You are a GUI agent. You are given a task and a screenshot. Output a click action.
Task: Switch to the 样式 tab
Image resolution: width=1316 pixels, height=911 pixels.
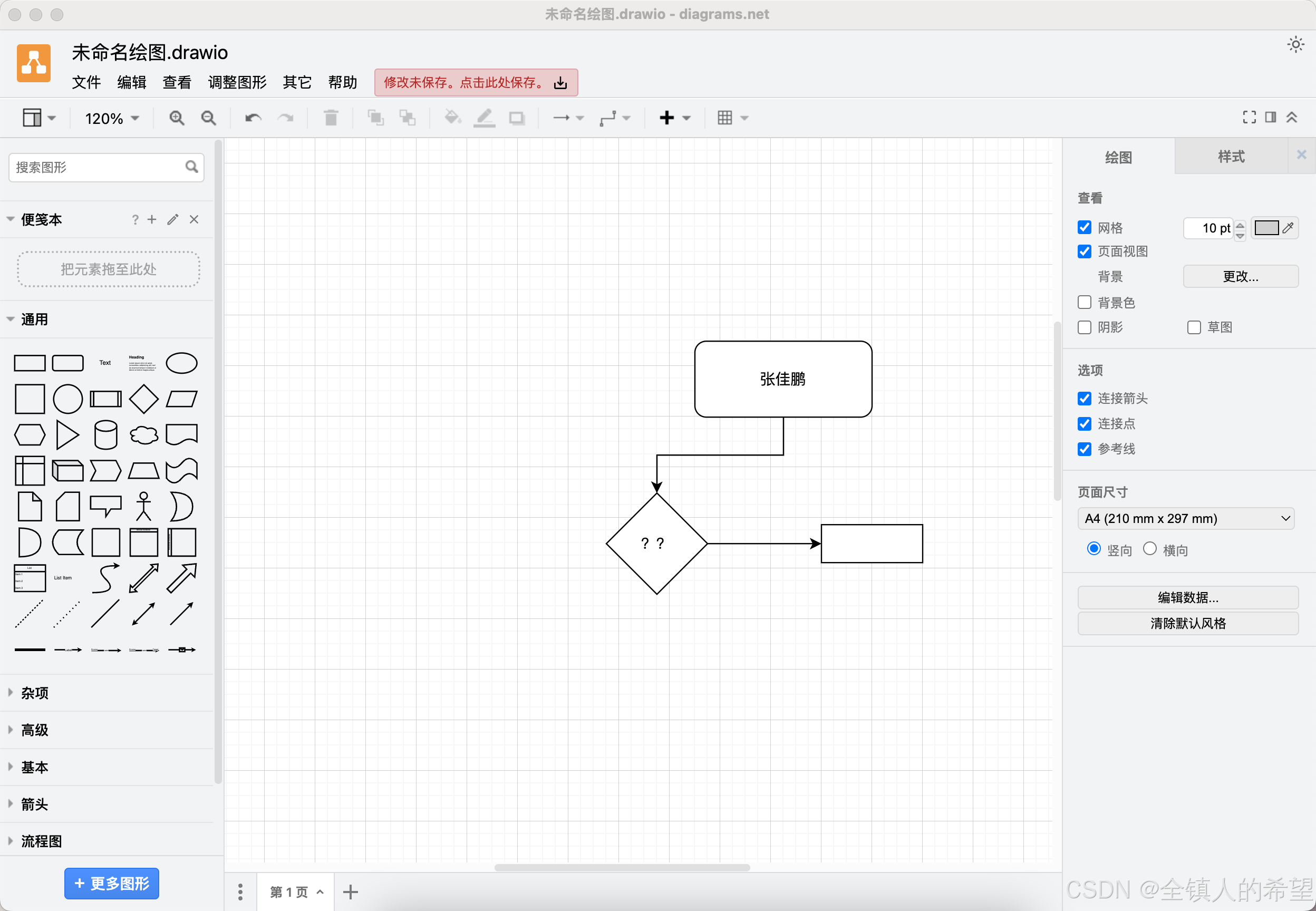(1231, 157)
